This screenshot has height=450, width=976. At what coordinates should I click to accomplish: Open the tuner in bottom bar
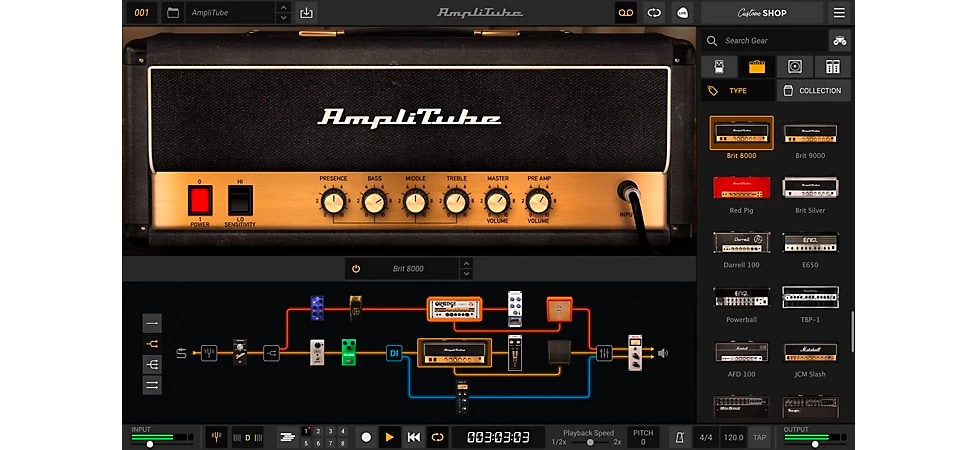pyautogui.click(x=217, y=437)
